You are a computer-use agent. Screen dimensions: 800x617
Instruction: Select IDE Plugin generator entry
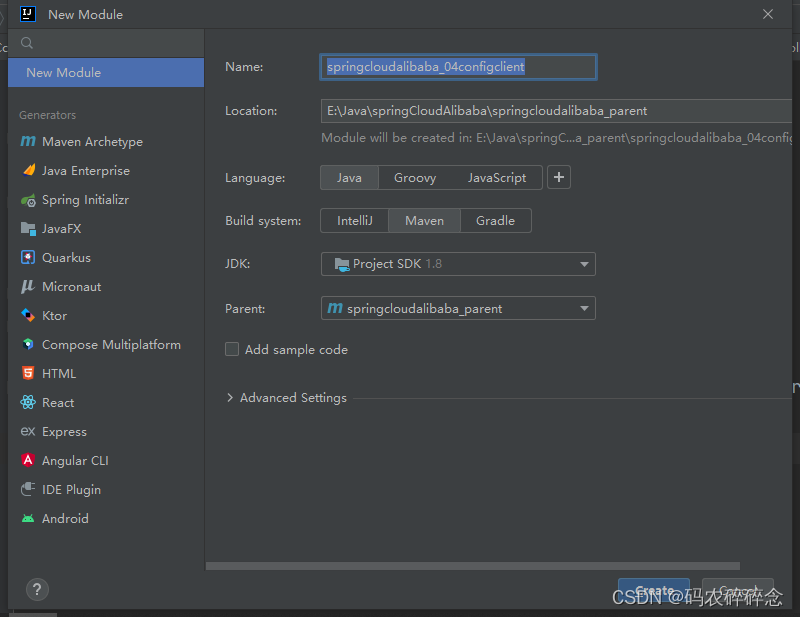pyautogui.click(x=106, y=489)
